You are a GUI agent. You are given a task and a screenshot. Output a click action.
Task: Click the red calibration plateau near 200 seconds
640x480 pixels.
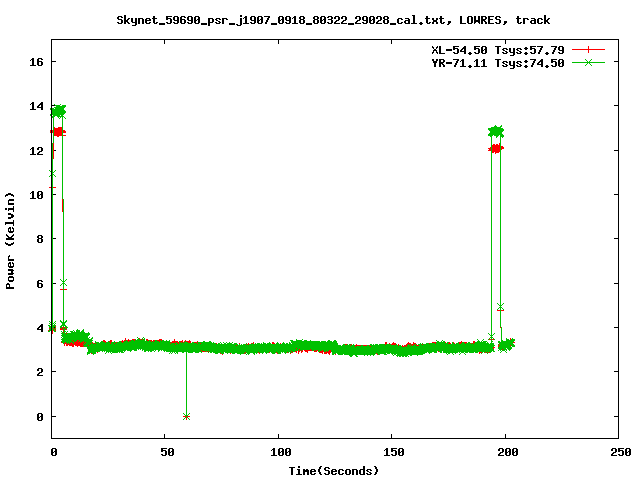pyautogui.click(x=496, y=149)
